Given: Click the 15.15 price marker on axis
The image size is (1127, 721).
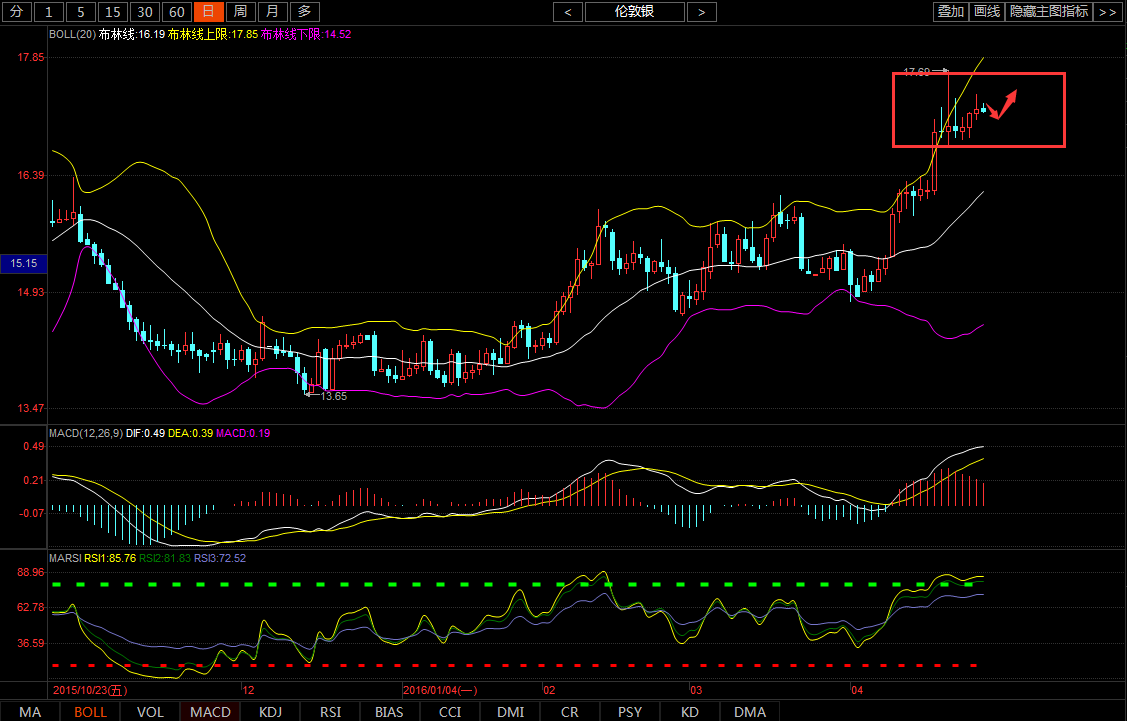Looking at the screenshot, I should tap(23, 263).
